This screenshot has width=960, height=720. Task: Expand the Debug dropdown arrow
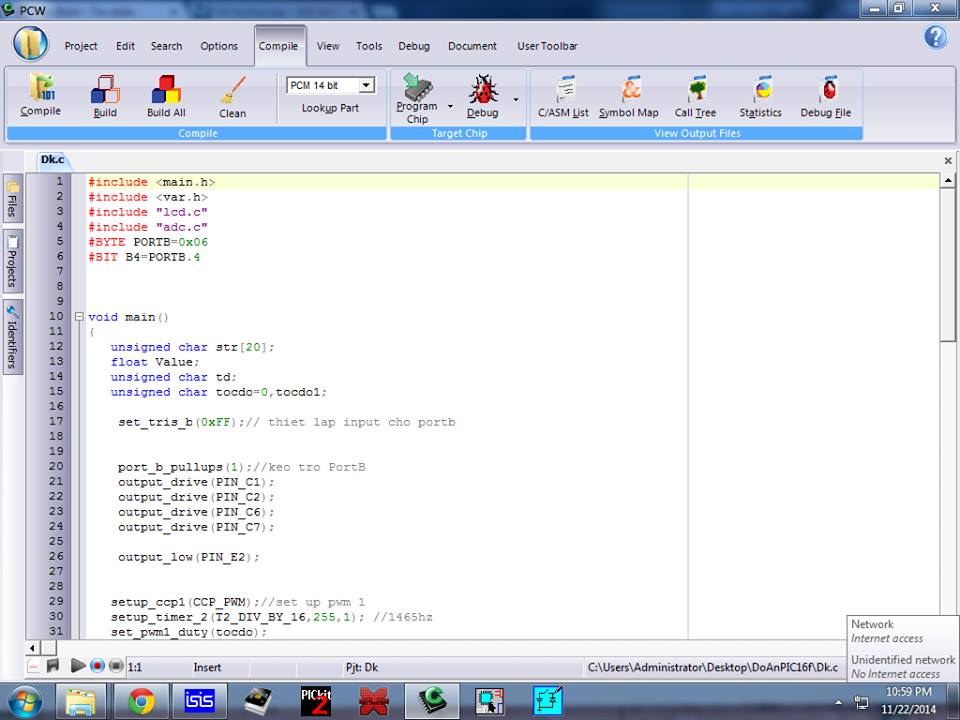(x=516, y=99)
